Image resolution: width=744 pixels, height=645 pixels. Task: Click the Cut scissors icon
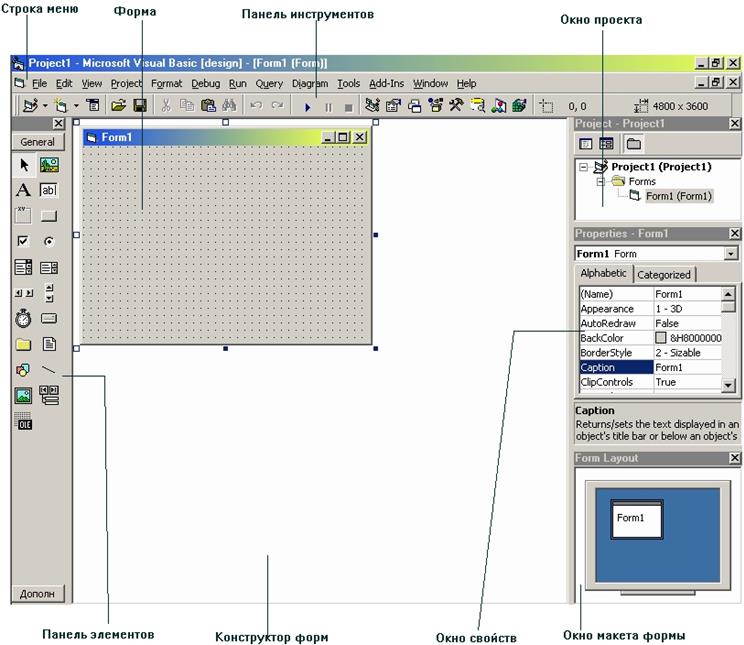coord(166,105)
